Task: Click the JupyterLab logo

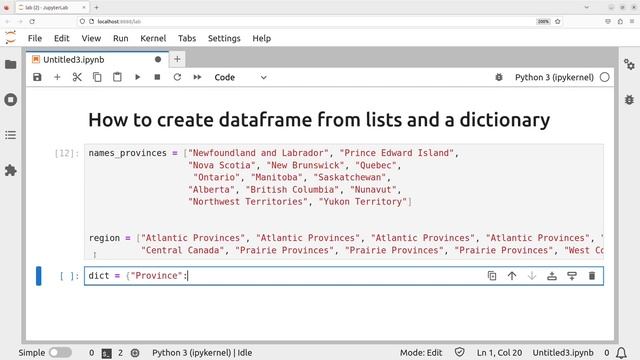Action: [11, 38]
